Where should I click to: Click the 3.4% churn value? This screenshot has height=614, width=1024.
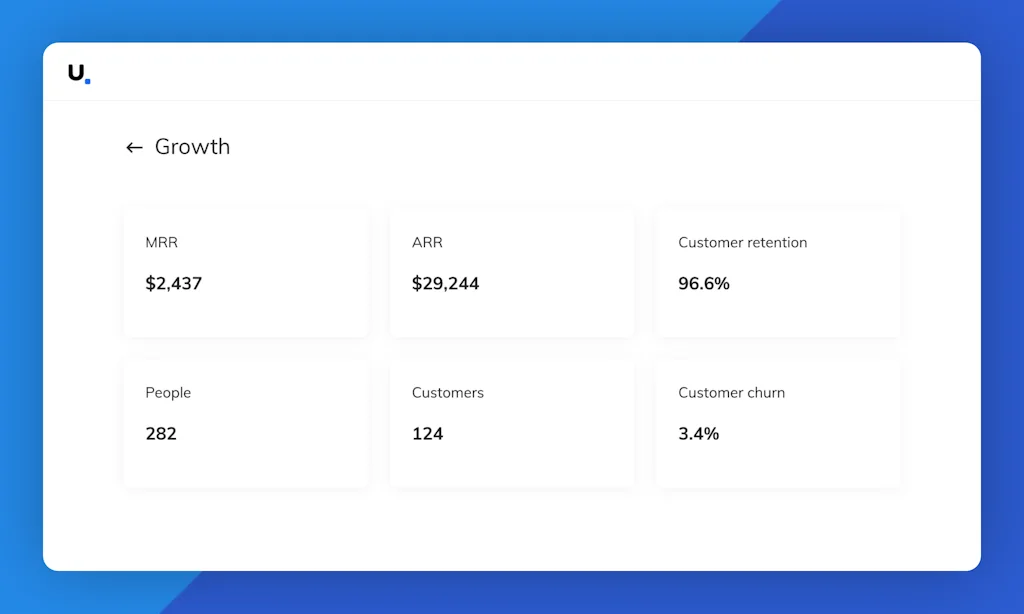point(699,434)
